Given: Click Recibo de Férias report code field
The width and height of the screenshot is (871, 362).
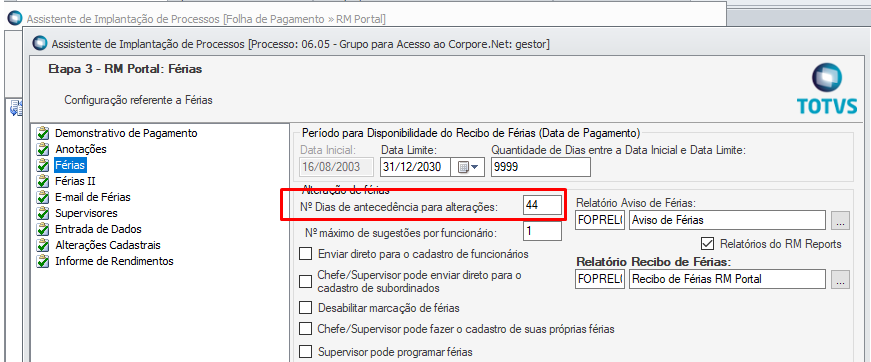Looking at the screenshot, I should [600, 279].
